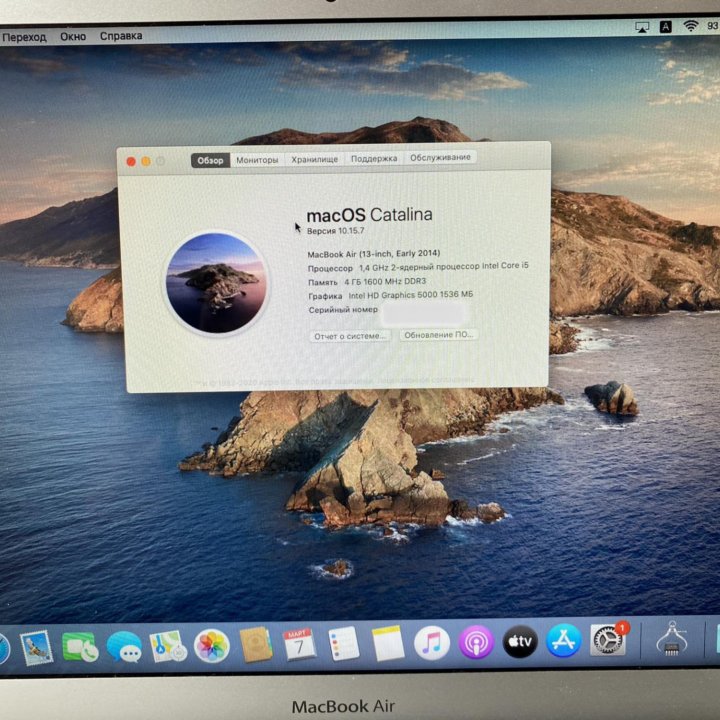The height and width of the screenshot is (720, 720).
Task: Open System Information icon in Dock
Action: pos(672,639)
